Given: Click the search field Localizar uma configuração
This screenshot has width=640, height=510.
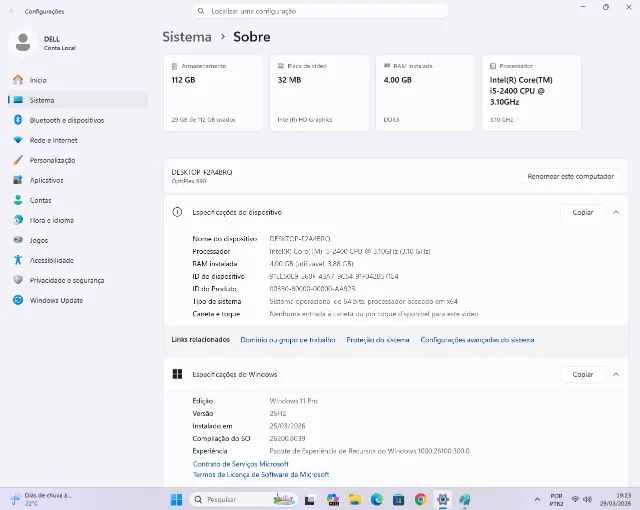Looking at the screenshot, I should [x=320, y=11].
